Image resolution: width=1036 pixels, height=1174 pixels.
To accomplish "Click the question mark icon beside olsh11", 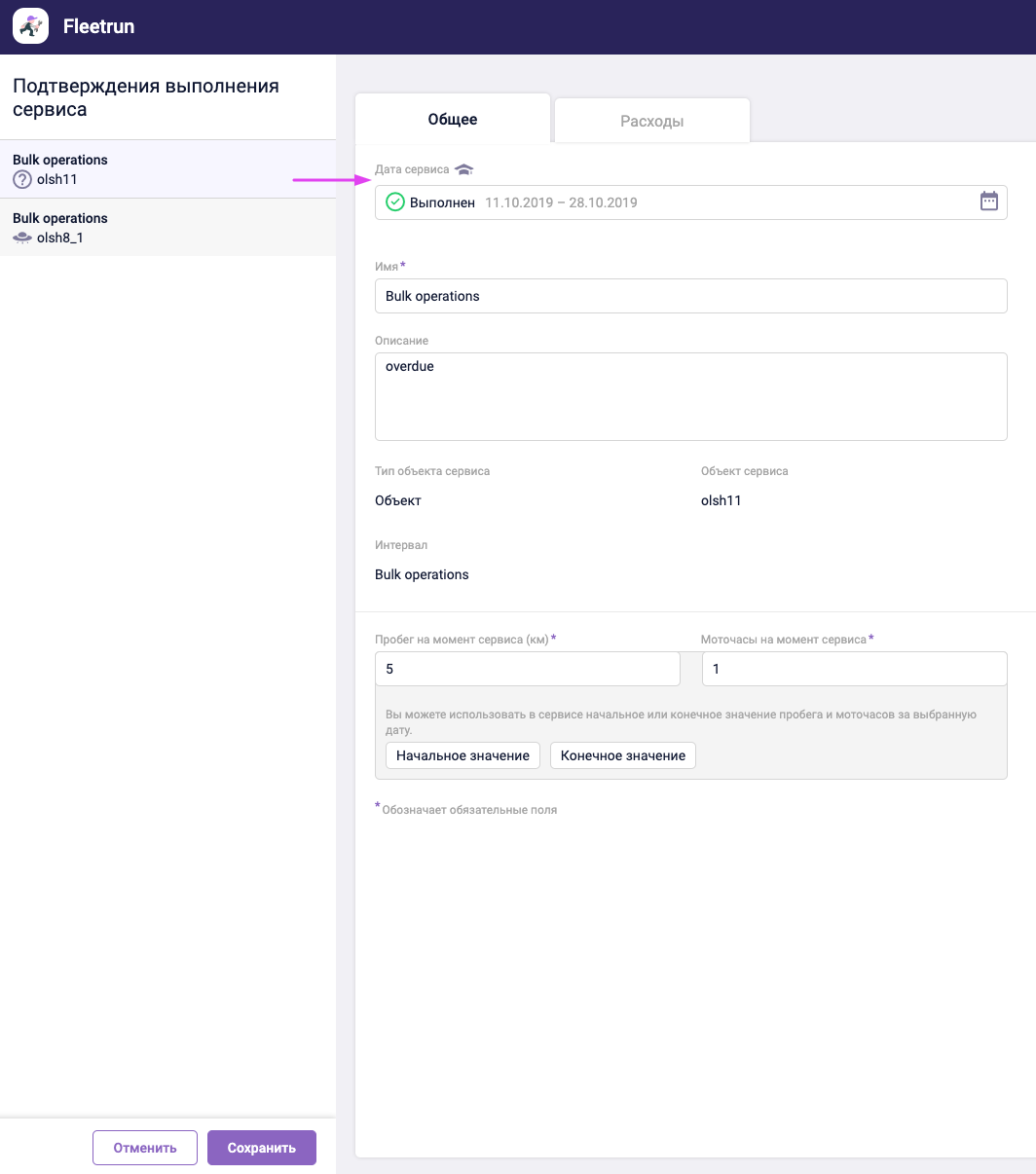I will [x=22, y=180].
